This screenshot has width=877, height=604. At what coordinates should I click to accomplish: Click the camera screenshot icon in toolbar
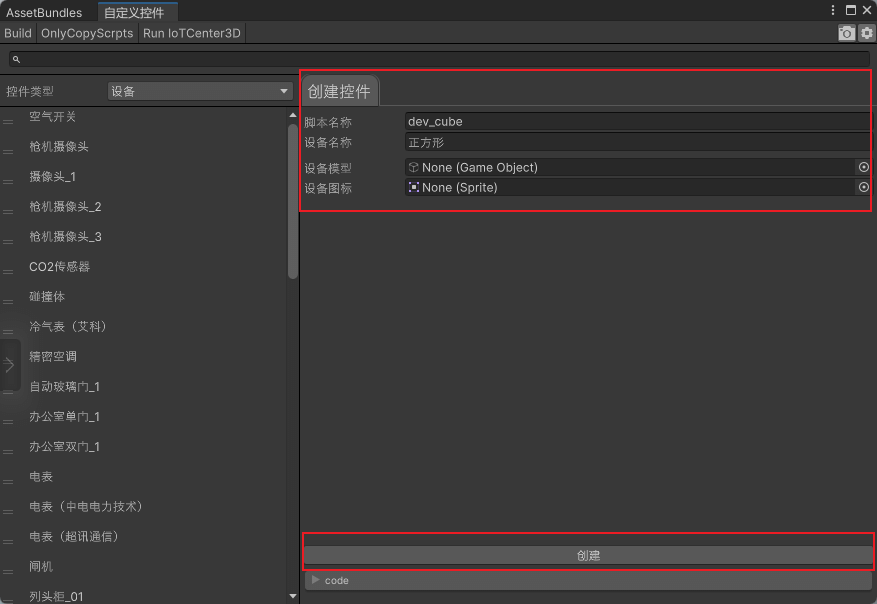coord(846,33)
